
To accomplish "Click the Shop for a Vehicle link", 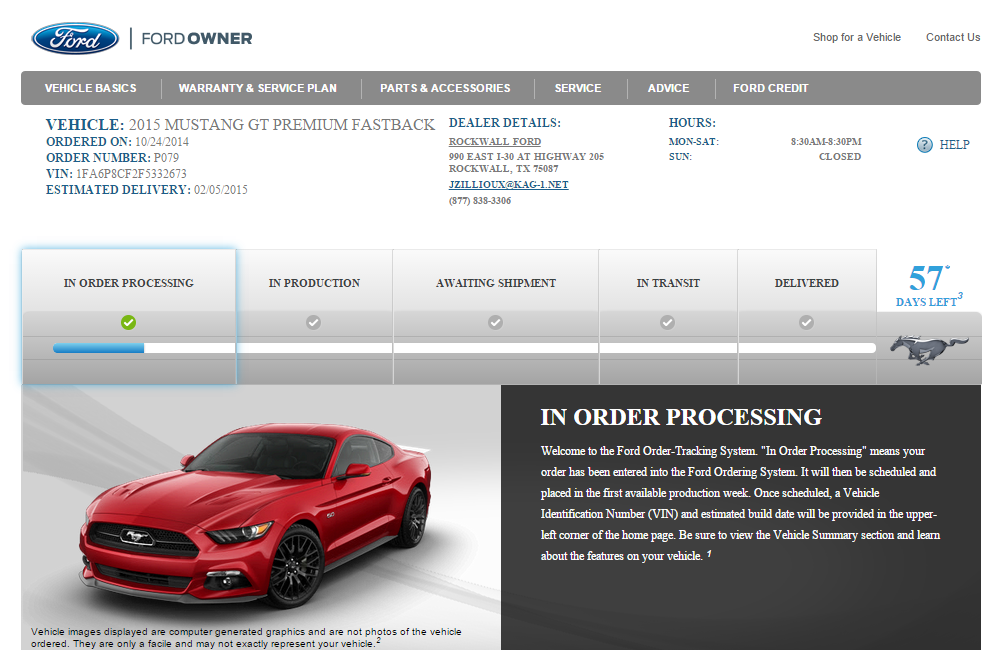I will (856, 38).
